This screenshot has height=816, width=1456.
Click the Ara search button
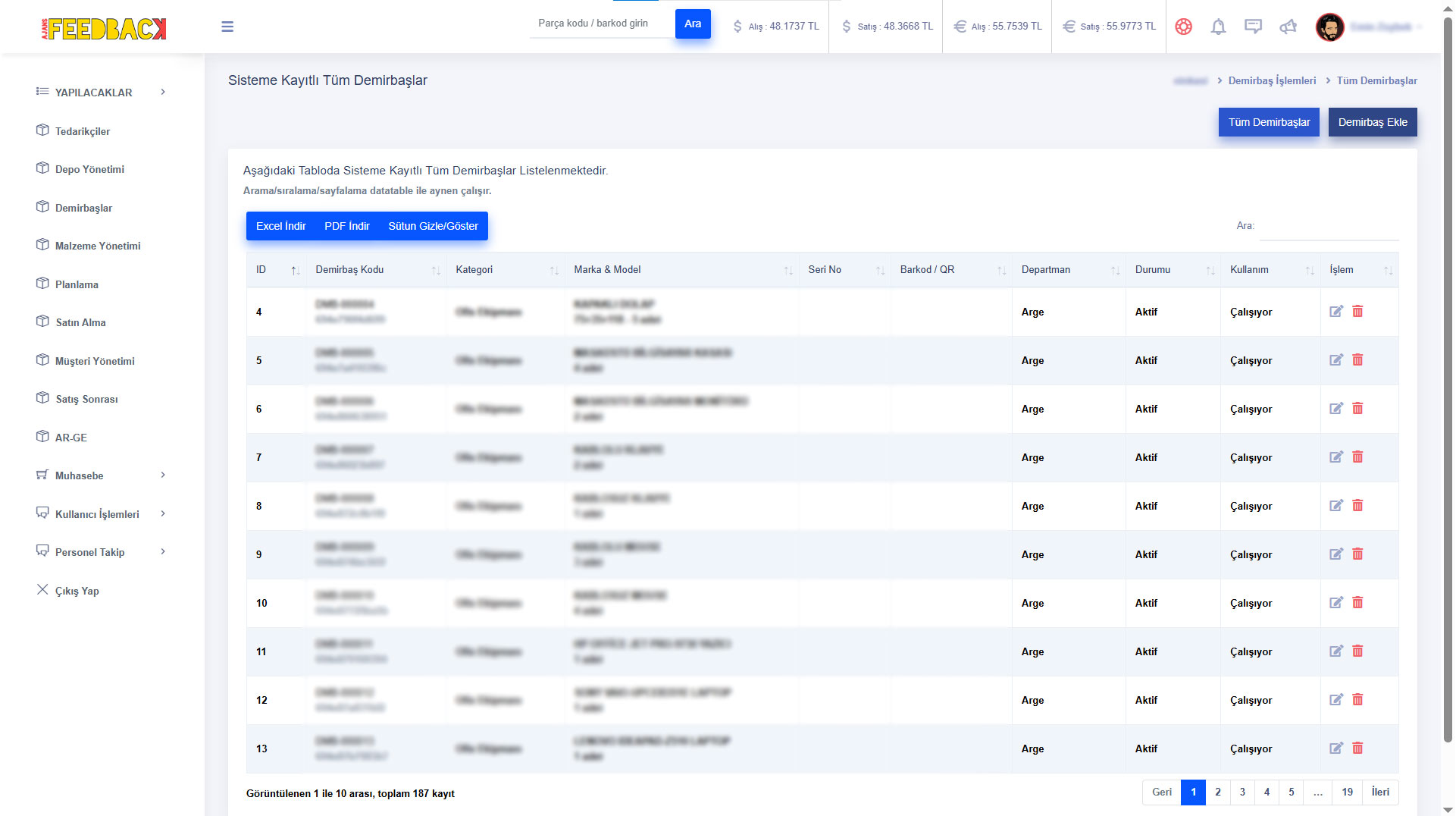tap(693, 24)
